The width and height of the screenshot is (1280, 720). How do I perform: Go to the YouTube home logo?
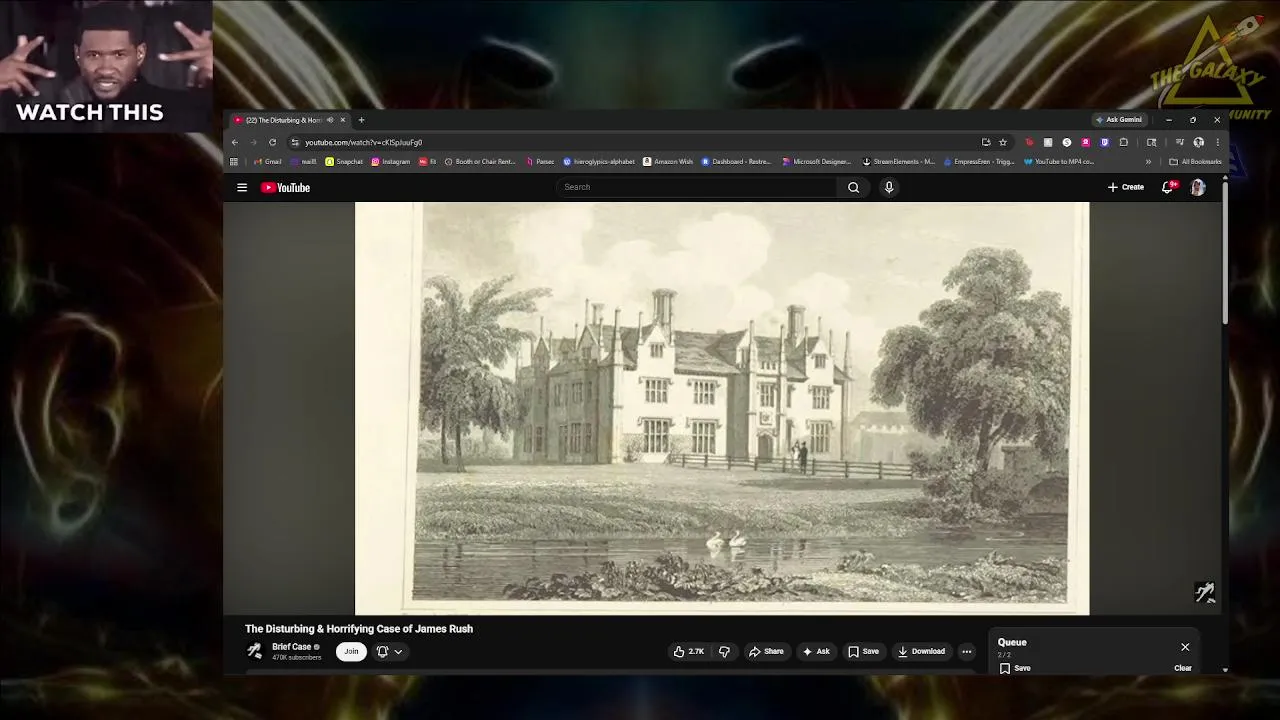click(286, 187)
